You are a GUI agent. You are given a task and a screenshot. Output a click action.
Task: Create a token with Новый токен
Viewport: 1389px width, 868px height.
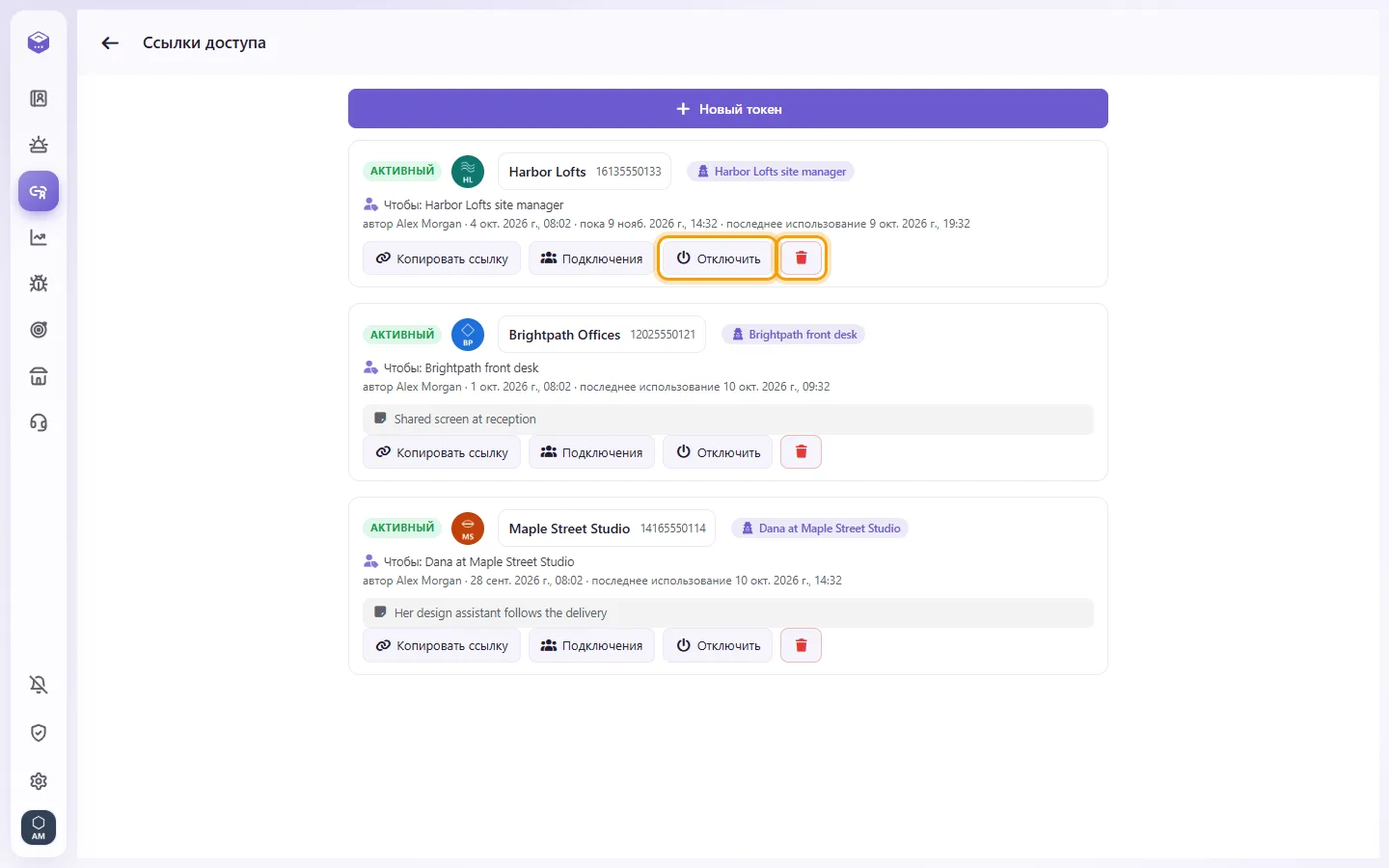click(x=728, y=109)
